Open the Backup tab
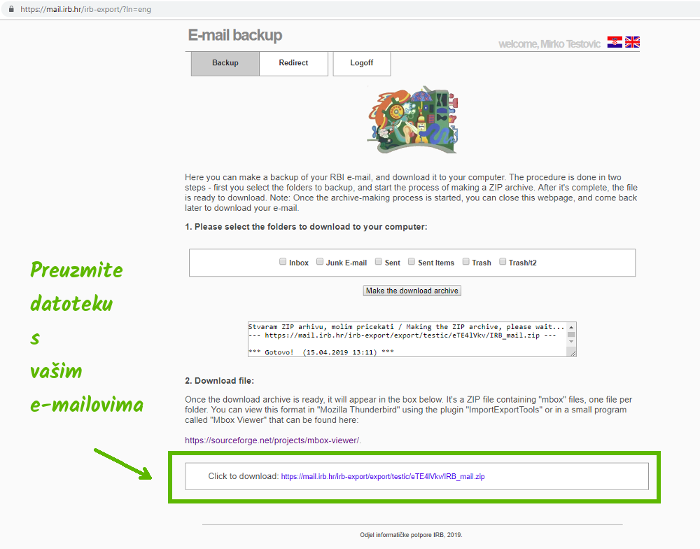Image resolution: width=700 pixels, height=549 pixels. pos(225,63)
